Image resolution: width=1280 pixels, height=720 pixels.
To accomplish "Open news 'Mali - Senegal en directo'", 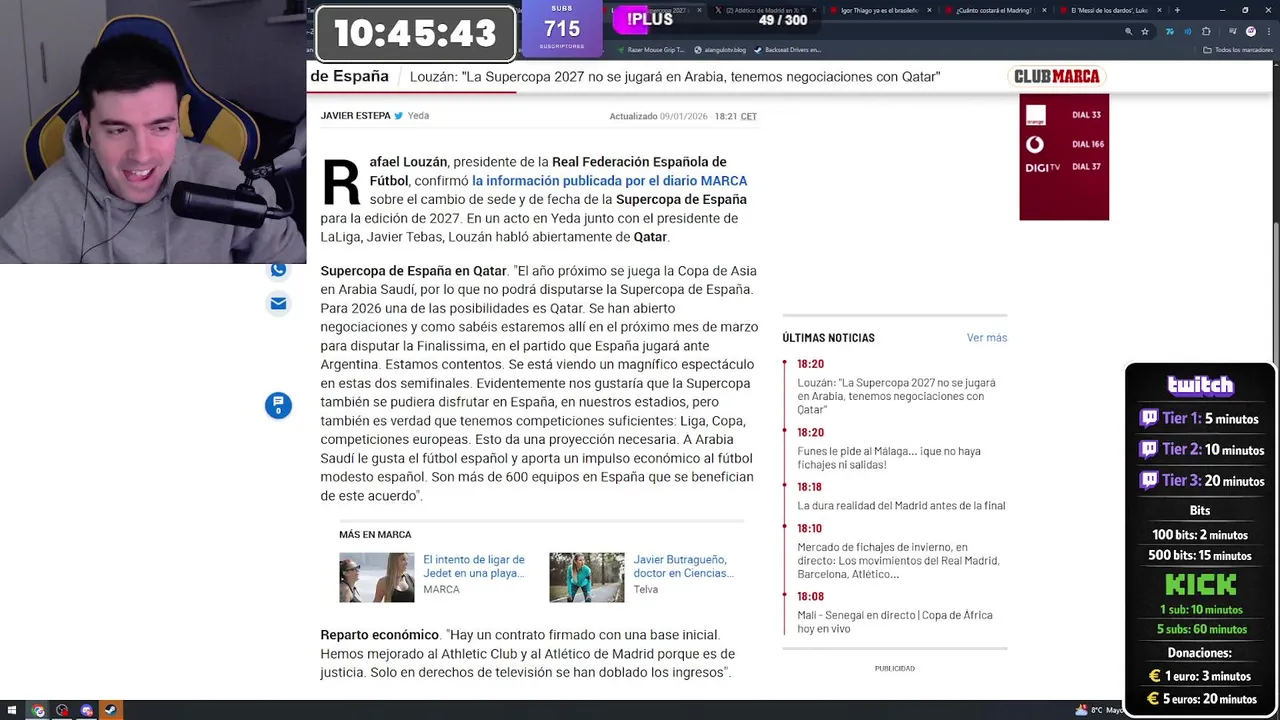I will click(x=895, y=622).
